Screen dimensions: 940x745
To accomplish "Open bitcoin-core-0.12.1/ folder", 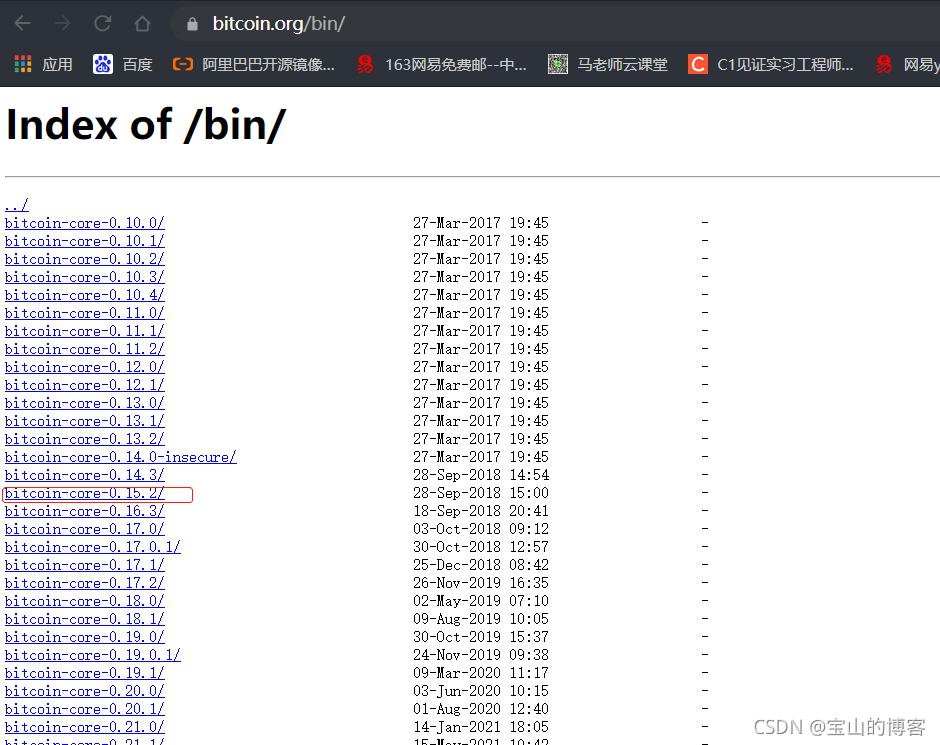I will [x=85, y=385].
